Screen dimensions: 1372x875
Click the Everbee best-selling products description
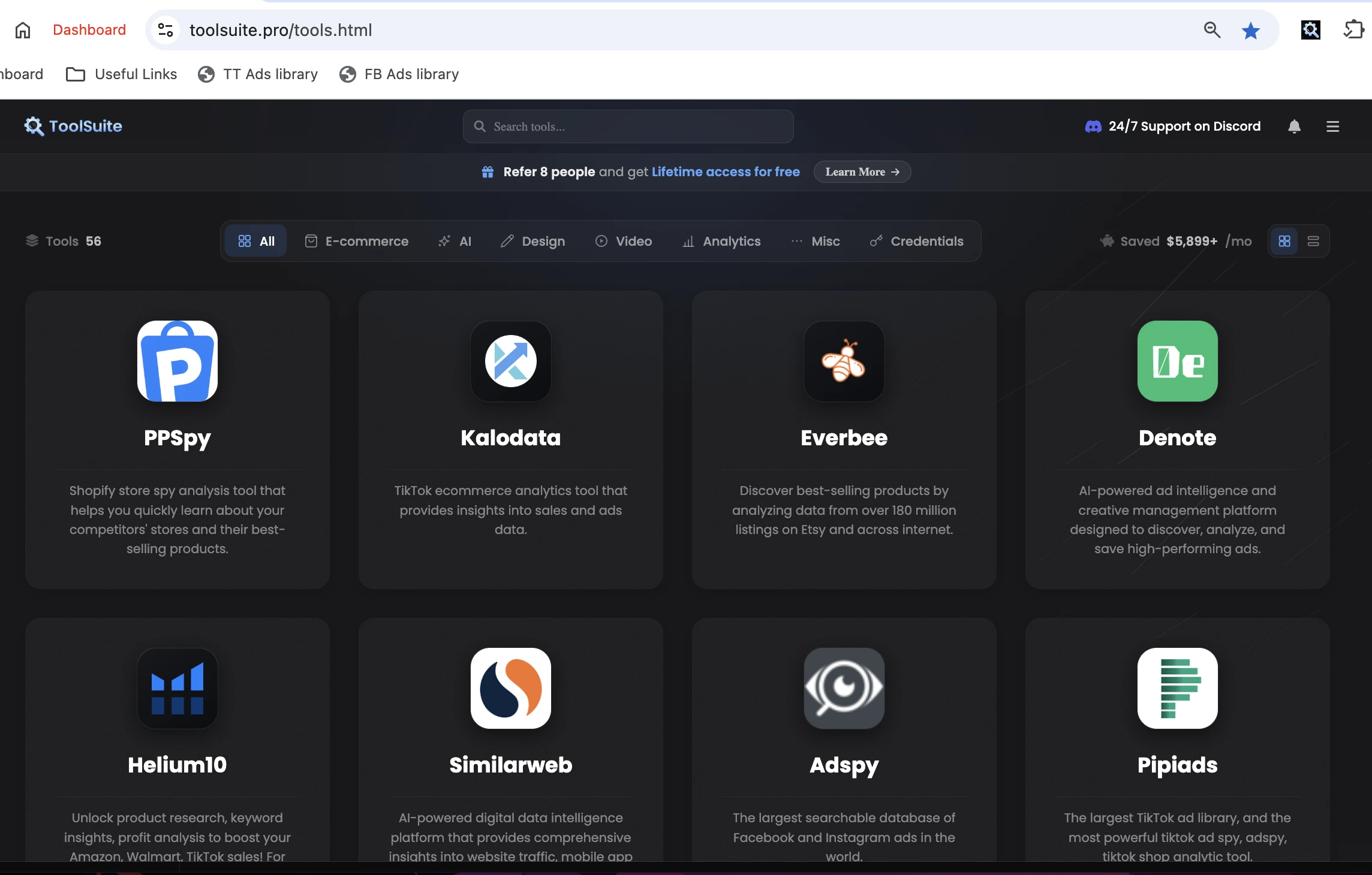tap(844, 510)
